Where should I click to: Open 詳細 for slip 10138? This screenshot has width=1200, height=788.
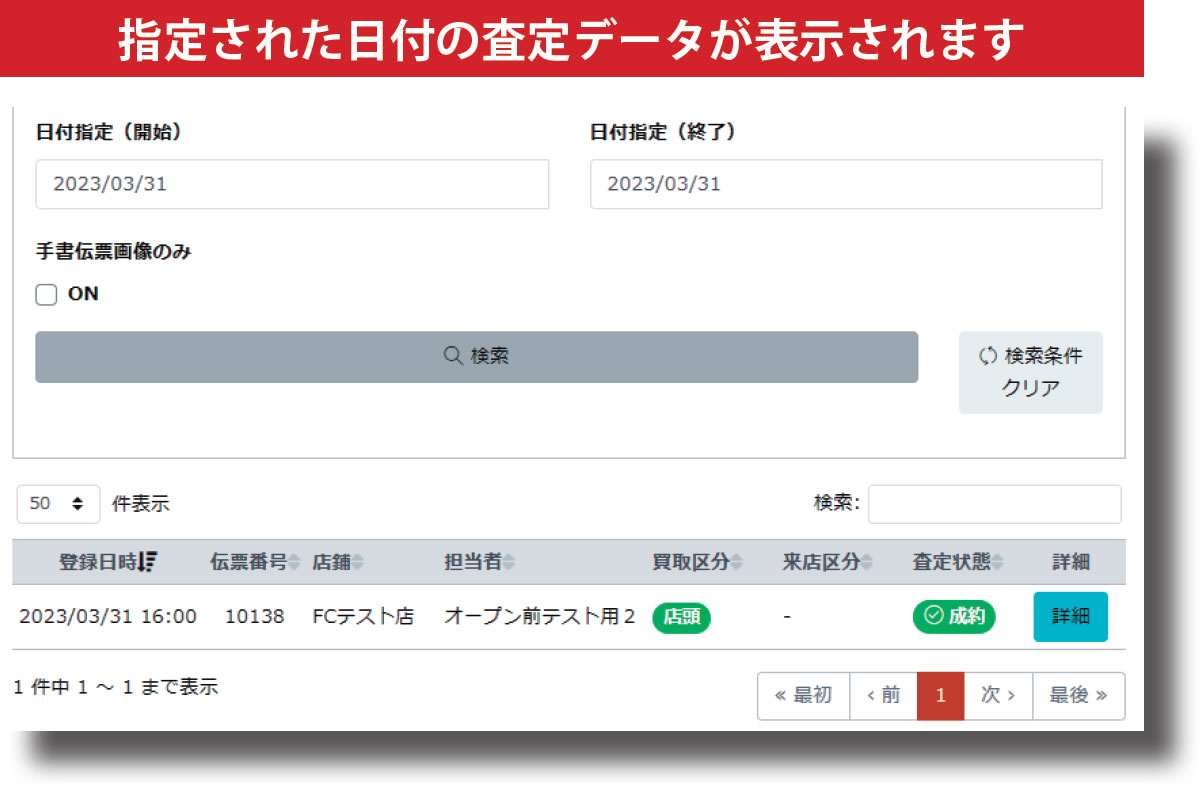pos(1070,617)
